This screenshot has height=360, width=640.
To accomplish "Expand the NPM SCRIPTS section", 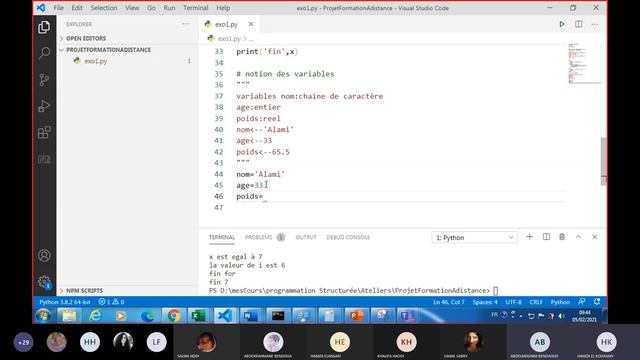I will tap(127, 291).
